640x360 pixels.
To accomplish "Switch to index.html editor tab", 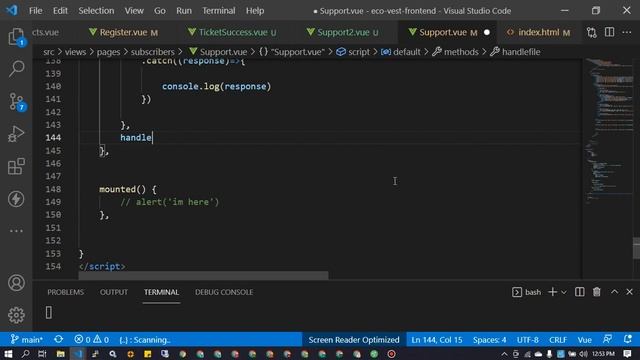I will pyautogui.click(x=538, y=32).
